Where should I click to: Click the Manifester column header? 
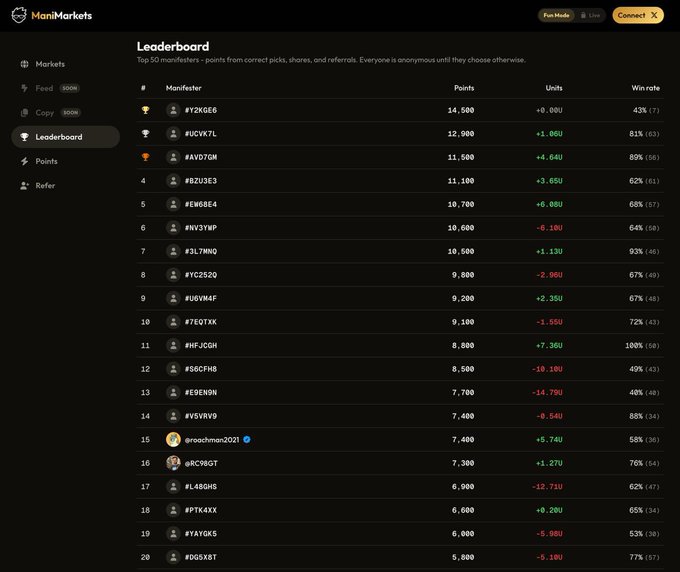[183, 88]
